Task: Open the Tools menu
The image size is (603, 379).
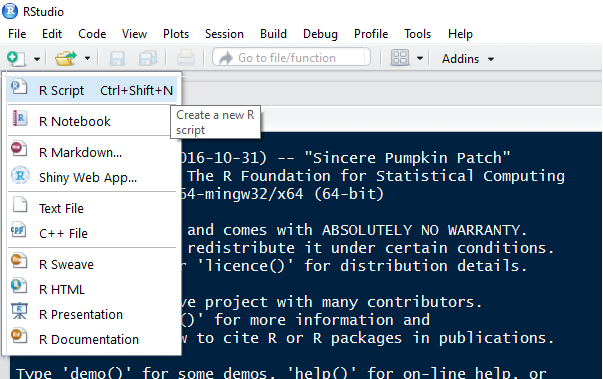Action: tap(417, 34)
